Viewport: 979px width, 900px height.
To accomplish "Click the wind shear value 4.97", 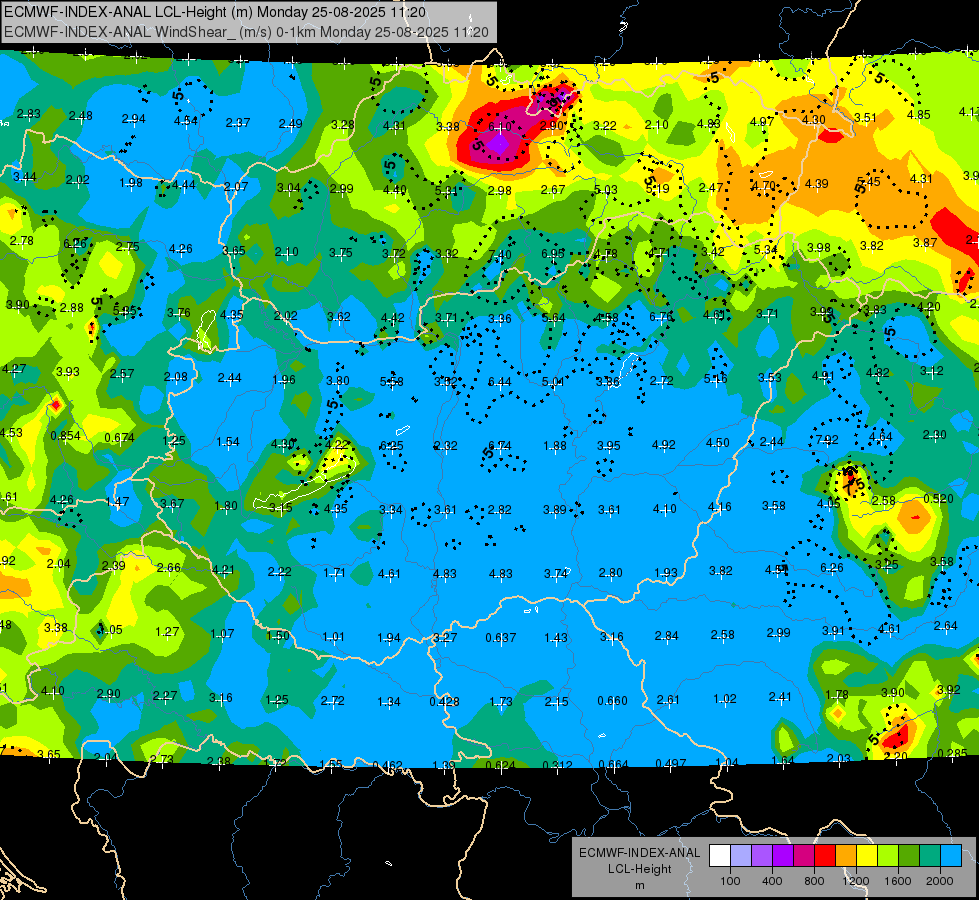I will click(x=762, y=122).
